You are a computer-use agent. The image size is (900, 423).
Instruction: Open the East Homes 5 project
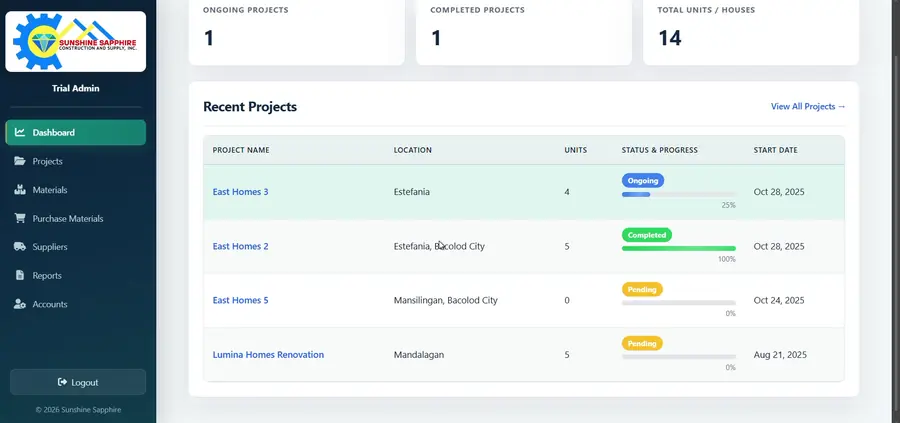point(240,300)
